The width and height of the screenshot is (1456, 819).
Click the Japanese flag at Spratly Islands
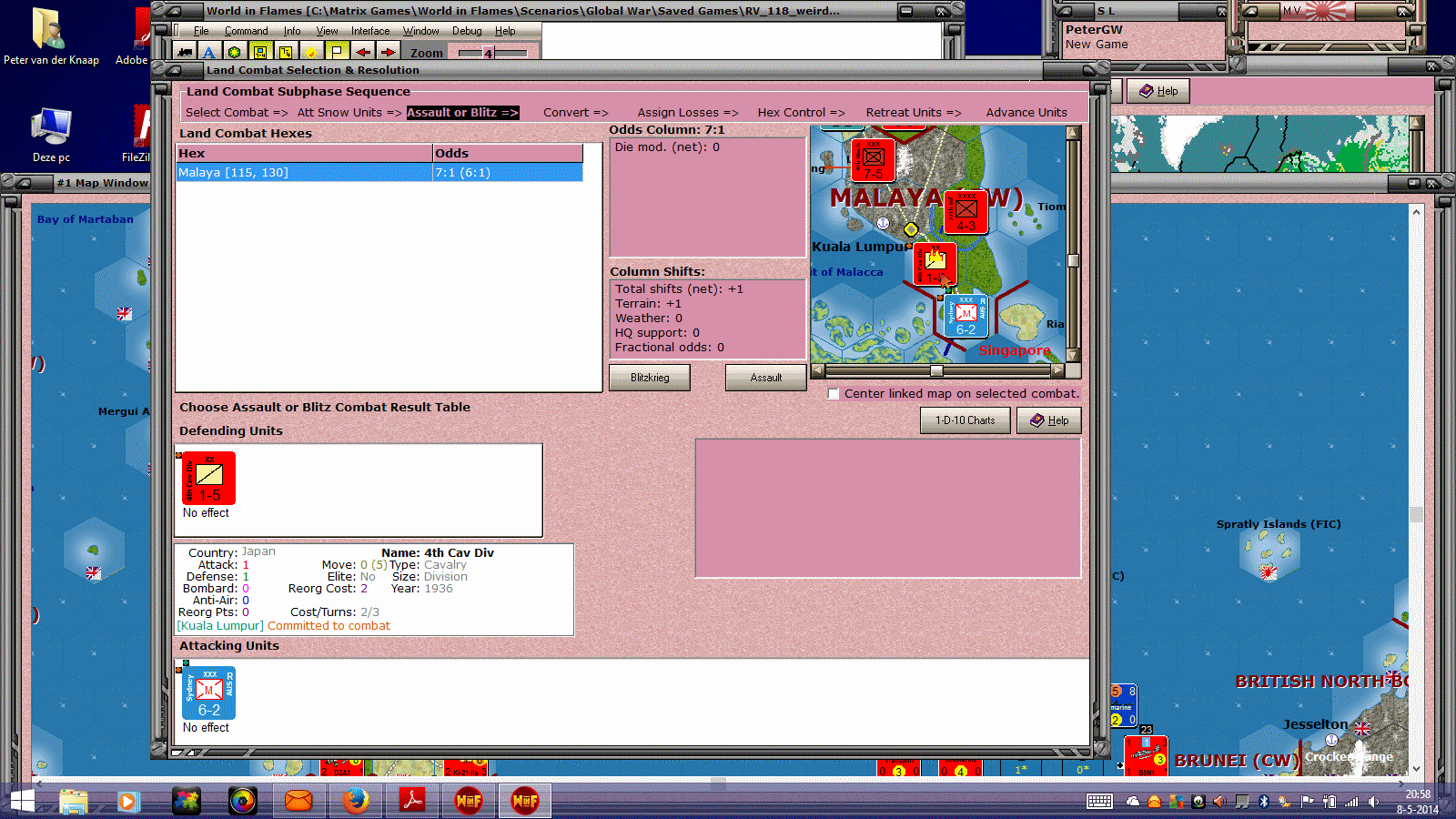point(1269,572)
